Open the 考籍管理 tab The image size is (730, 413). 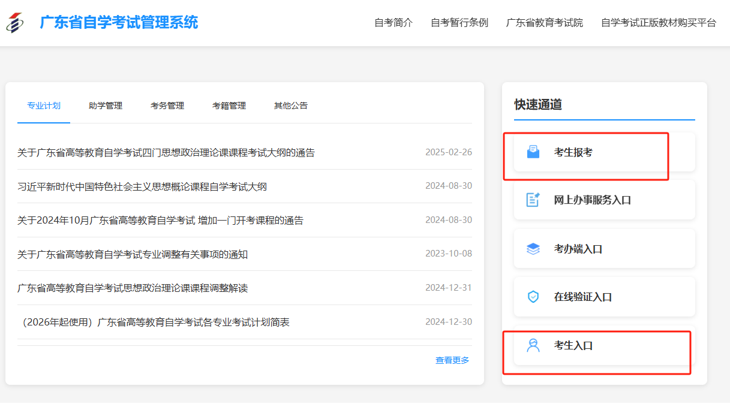click(228, 105)
